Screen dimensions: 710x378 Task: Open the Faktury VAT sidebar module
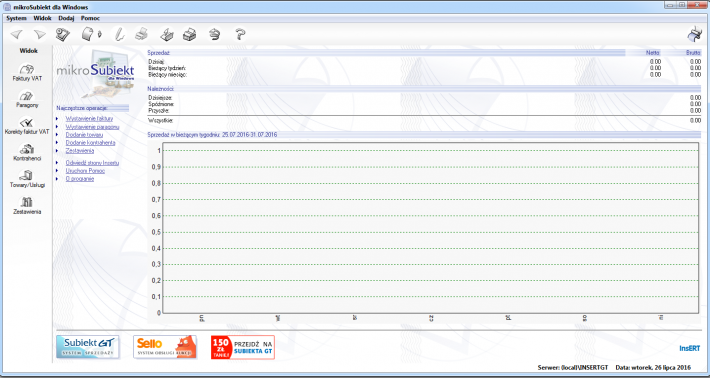point(27,72)
